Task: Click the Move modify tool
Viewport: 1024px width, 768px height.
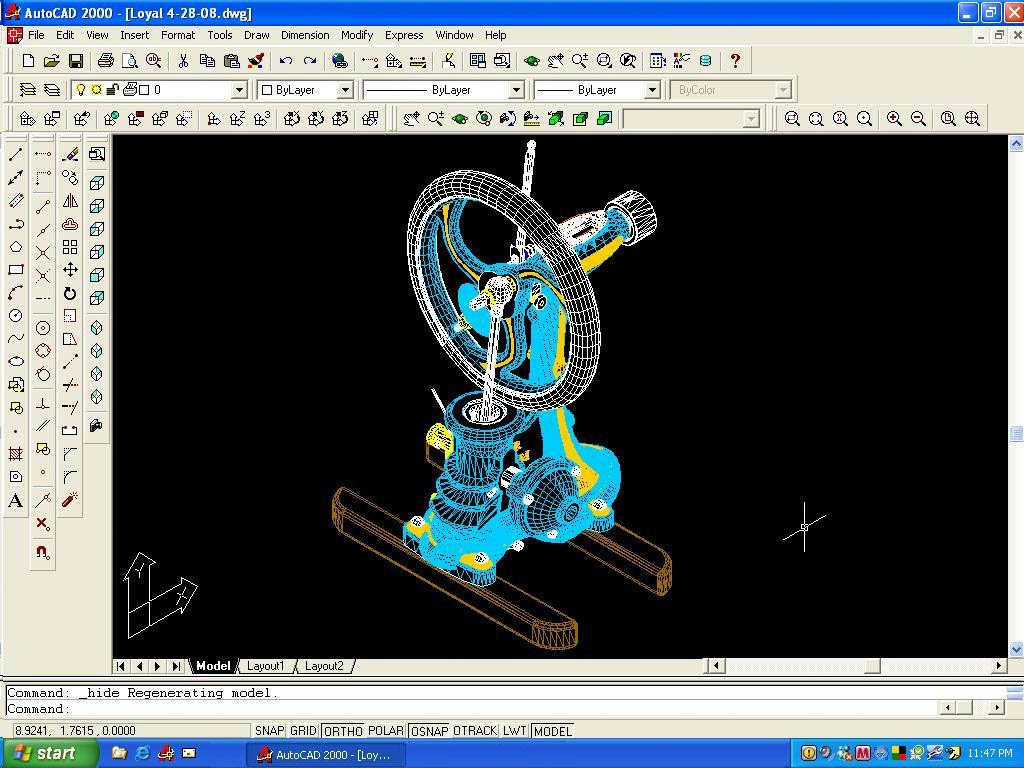Action: [70, 270]
